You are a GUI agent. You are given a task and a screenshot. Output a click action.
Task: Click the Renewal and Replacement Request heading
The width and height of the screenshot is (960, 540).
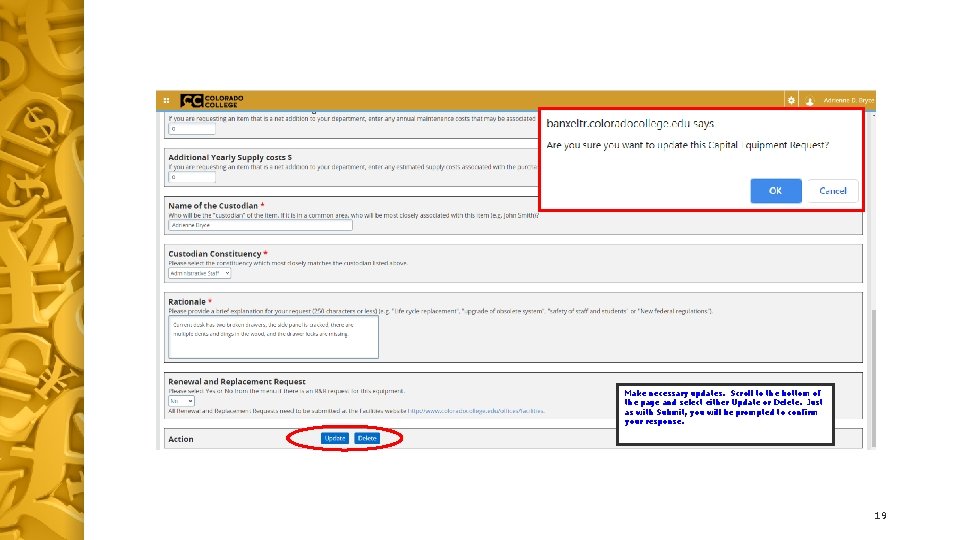[x=237, y=381]
